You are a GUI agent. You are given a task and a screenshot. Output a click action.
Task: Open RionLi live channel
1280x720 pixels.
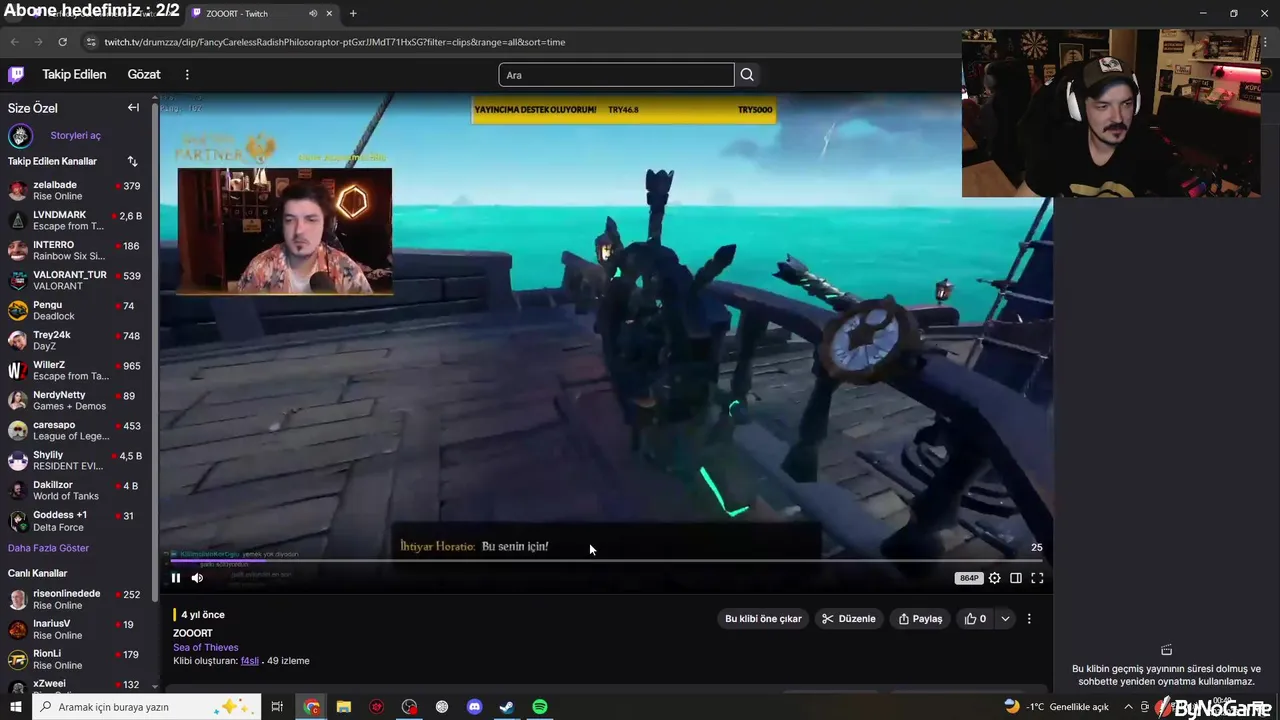point(76,659)
